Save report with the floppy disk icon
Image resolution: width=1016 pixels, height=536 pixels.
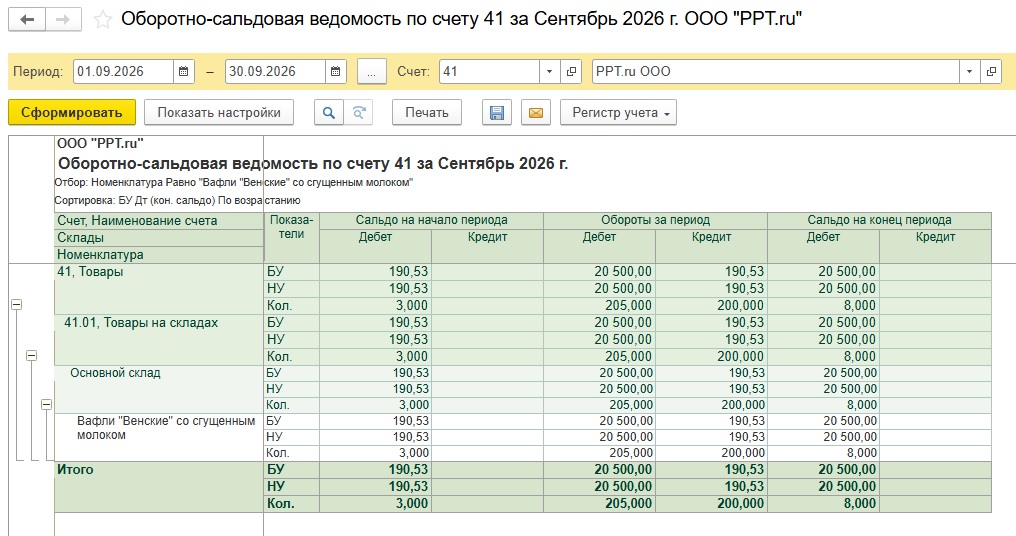click(497, 112)
